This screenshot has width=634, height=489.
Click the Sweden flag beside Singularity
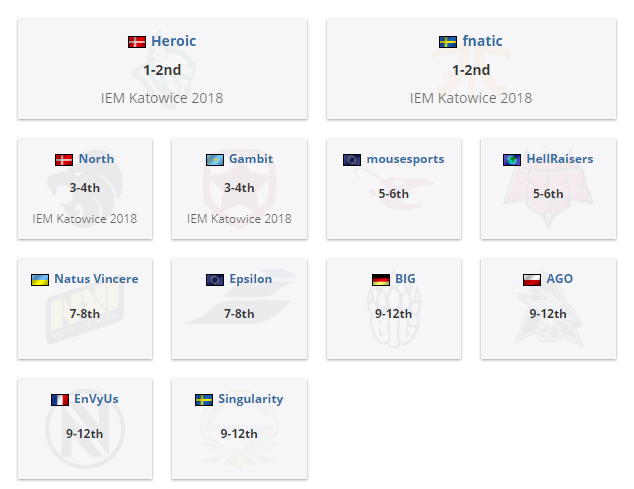[x=204, y=400]
